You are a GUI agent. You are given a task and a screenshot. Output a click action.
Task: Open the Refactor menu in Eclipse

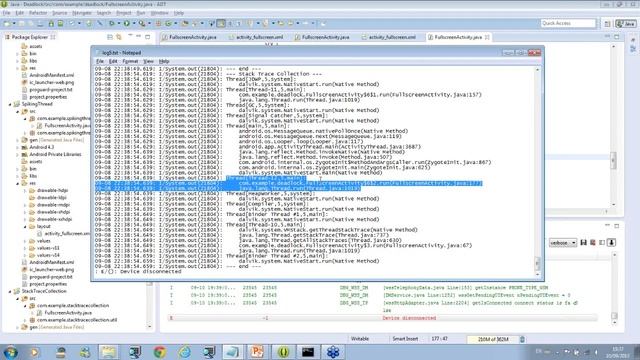coord(38,13)
